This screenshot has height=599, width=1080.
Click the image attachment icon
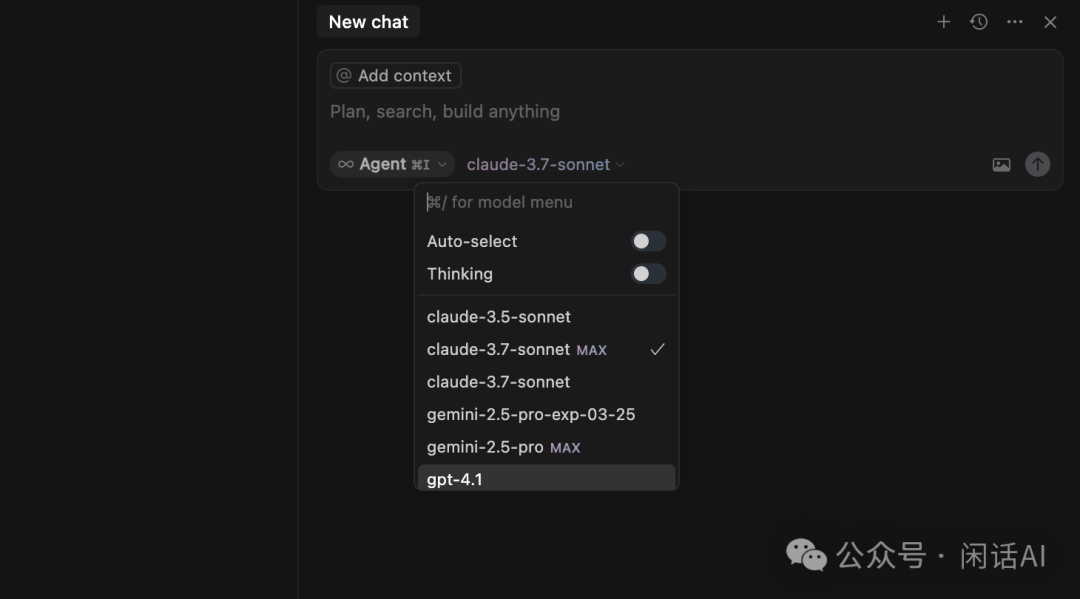click(x=1001, y=165)
